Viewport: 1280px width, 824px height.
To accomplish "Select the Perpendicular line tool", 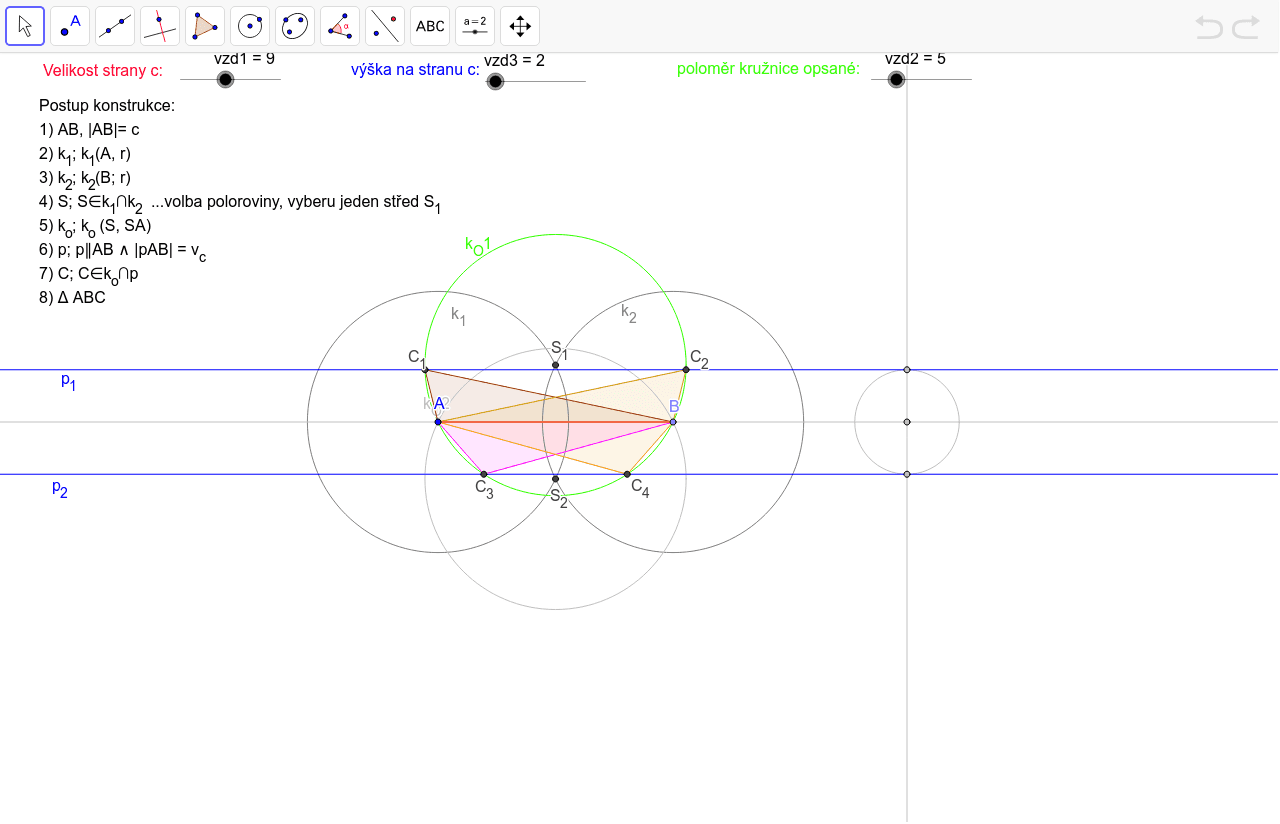I will coord(160,26).
